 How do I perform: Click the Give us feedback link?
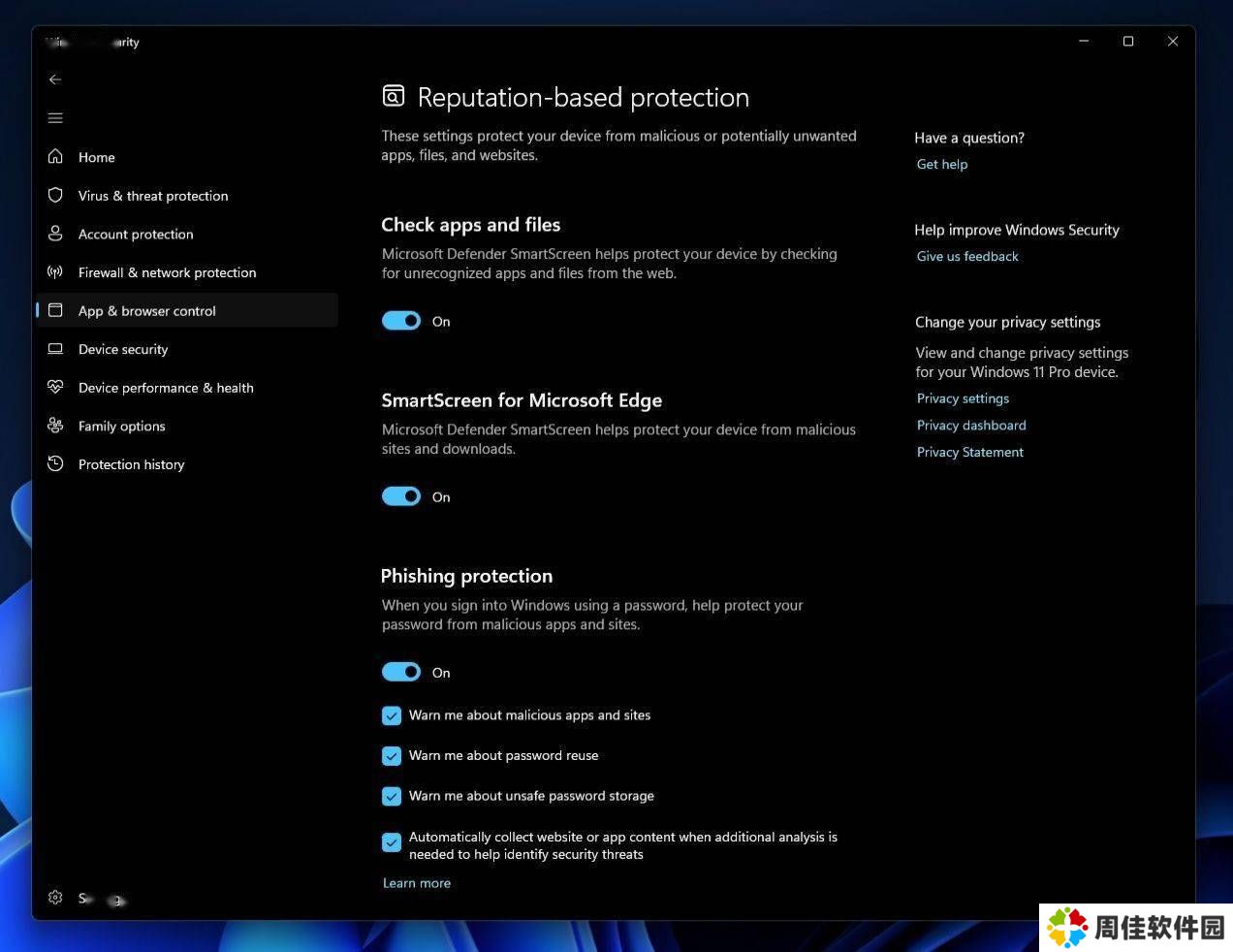click(x=967, y=256)
